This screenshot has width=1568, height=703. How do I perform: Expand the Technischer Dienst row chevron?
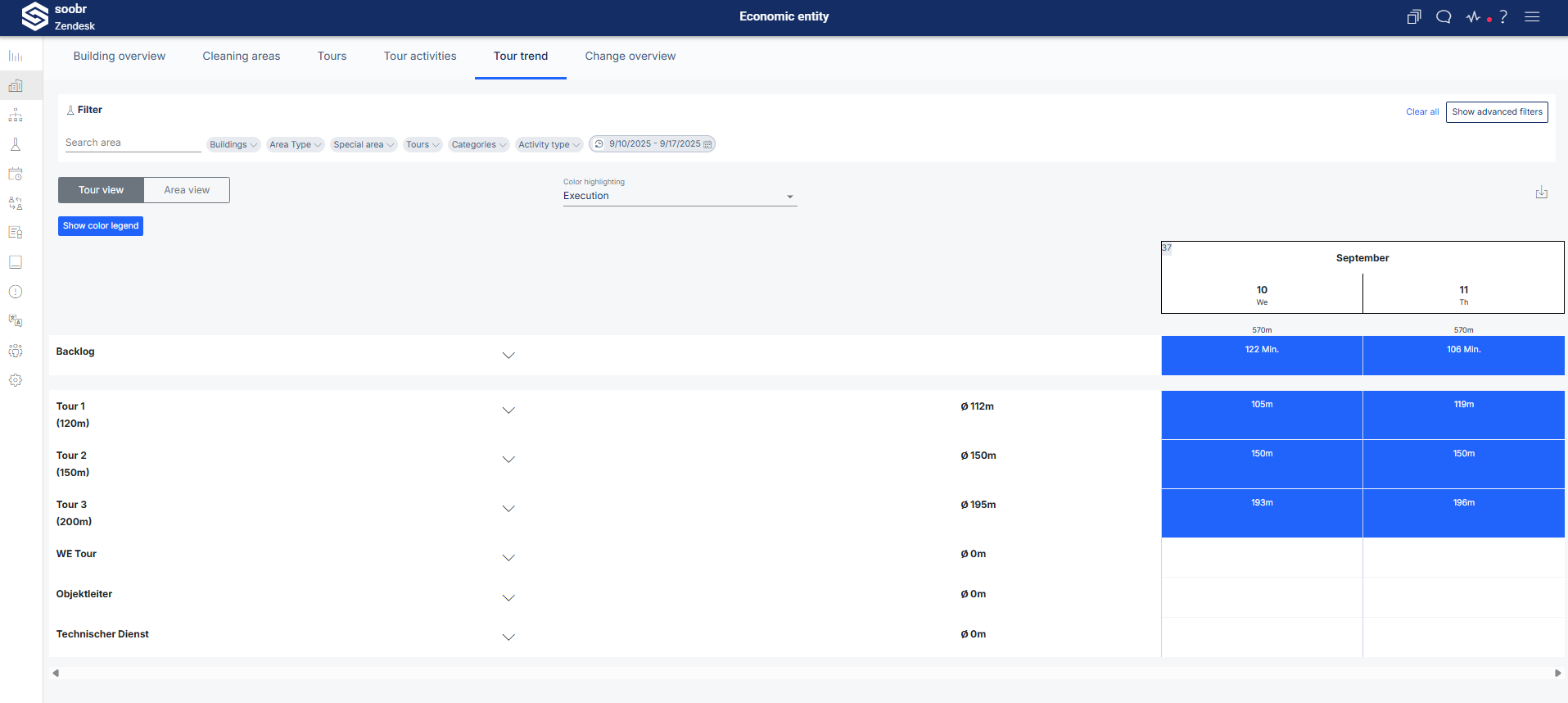coord(508,637)
